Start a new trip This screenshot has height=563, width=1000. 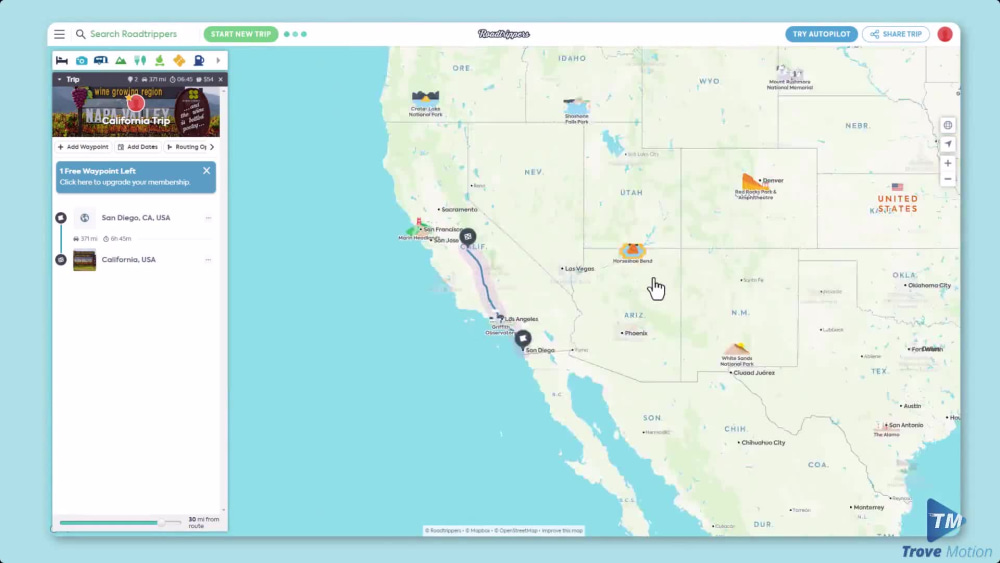tap(240, 34)
